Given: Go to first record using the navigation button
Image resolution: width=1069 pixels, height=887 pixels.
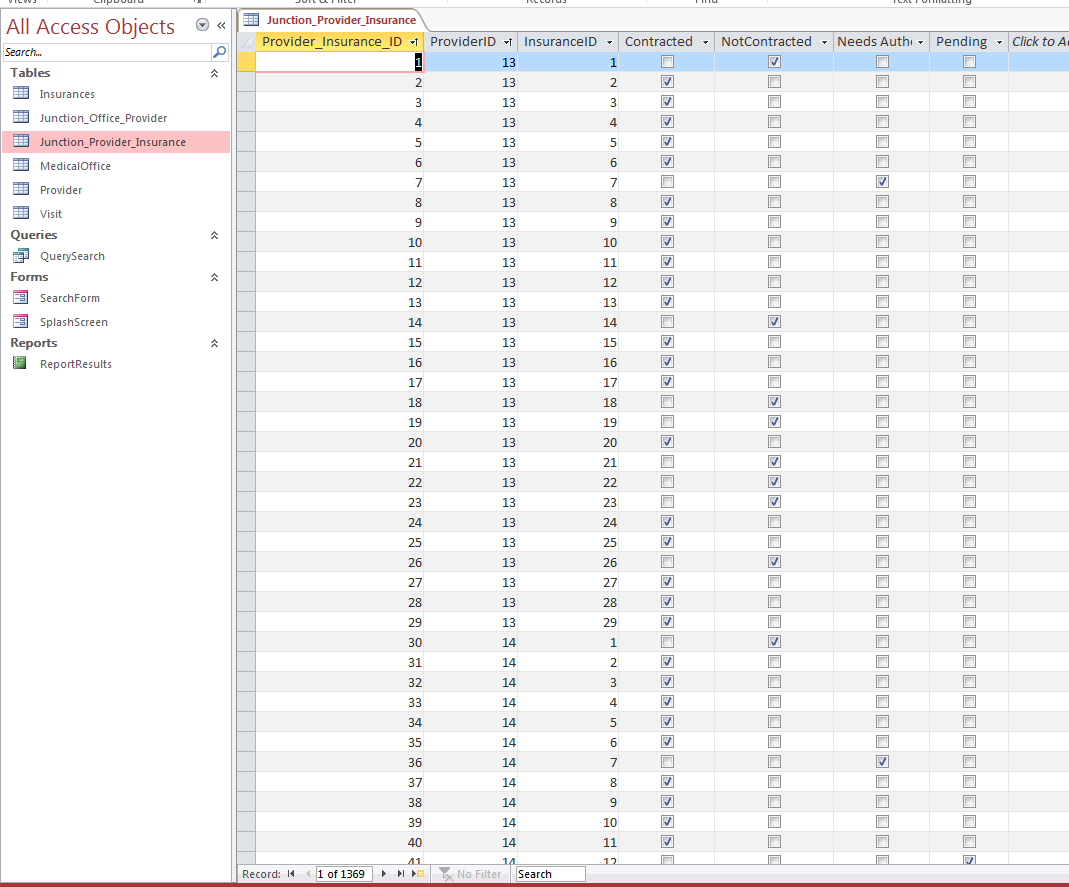Looking at the screenshot, I should pyautogui.click(x=291, y=873).
